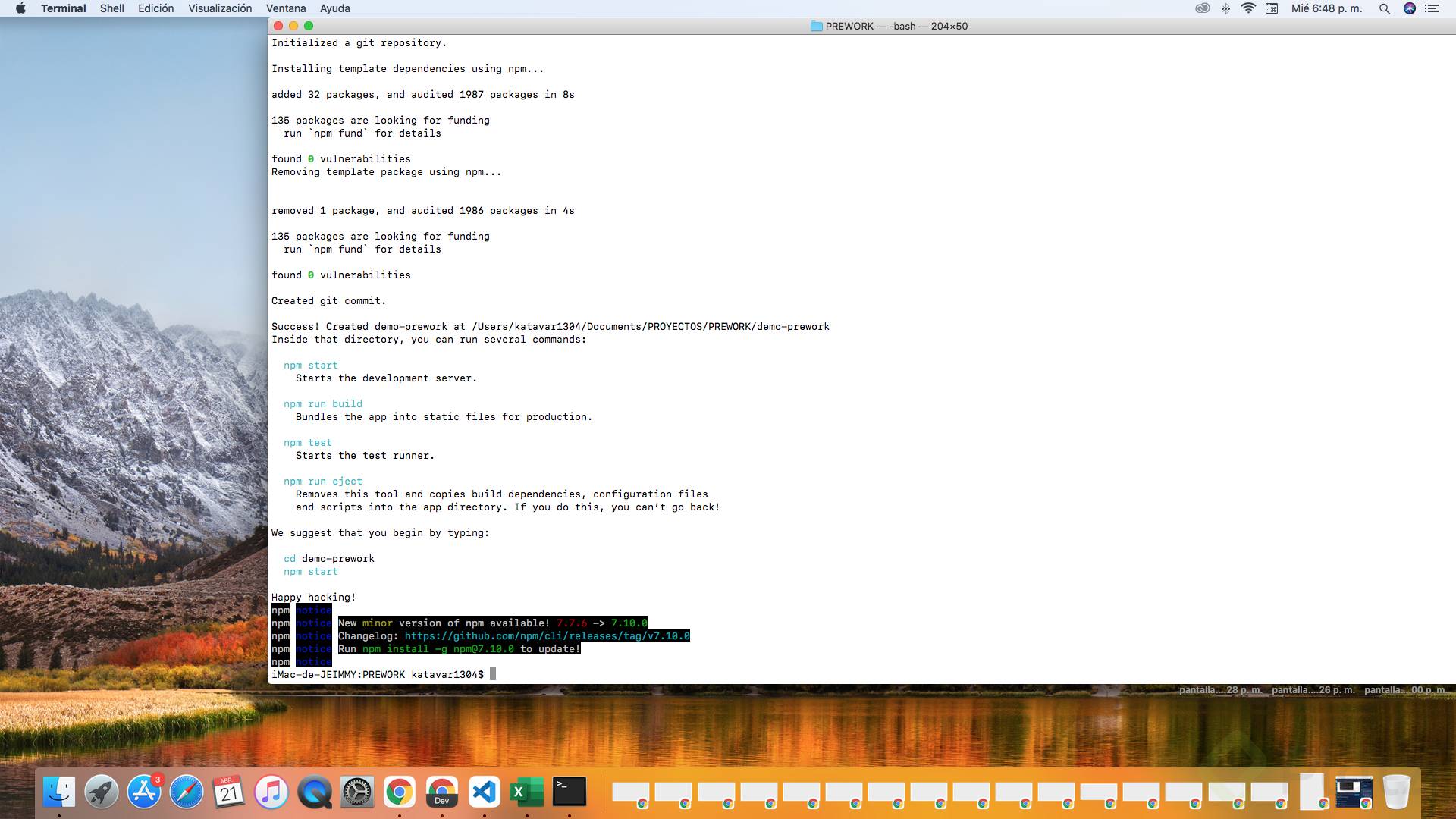Click the npm changelog GitHub URL
This screenshot has width=1456, height=819.
(547, 636)
